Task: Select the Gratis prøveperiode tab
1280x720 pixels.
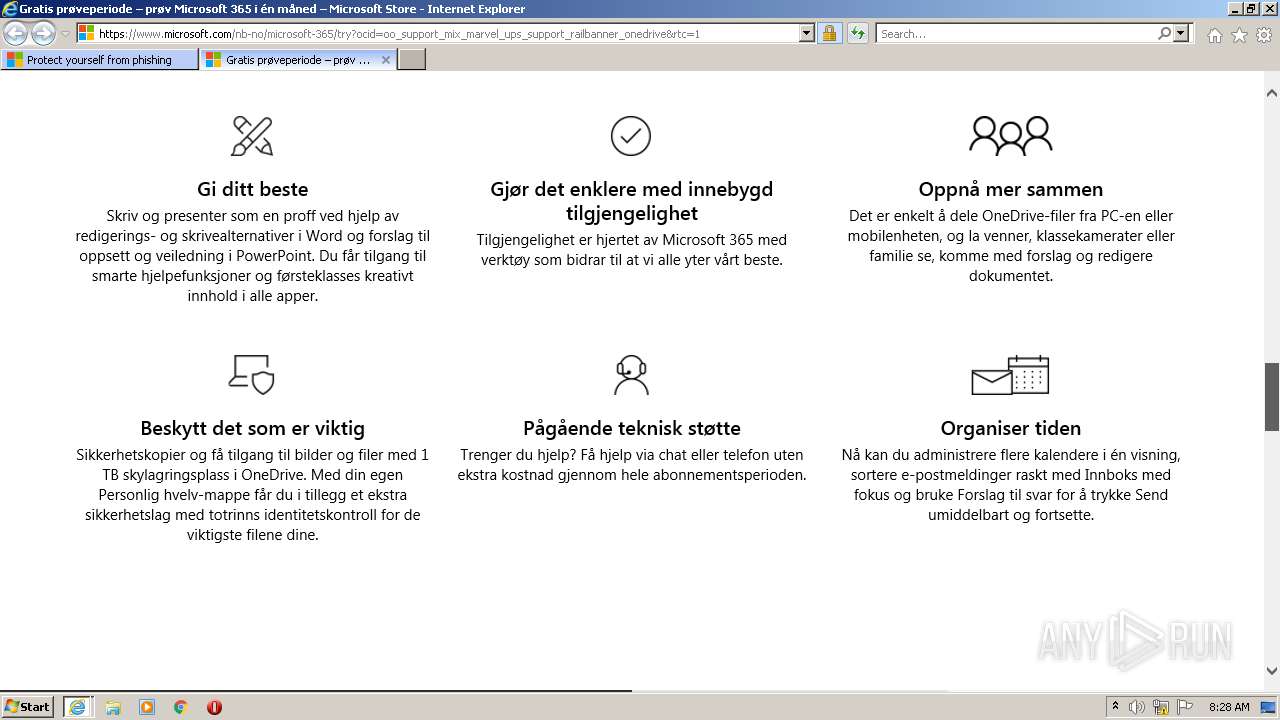Action: (298, 60)
